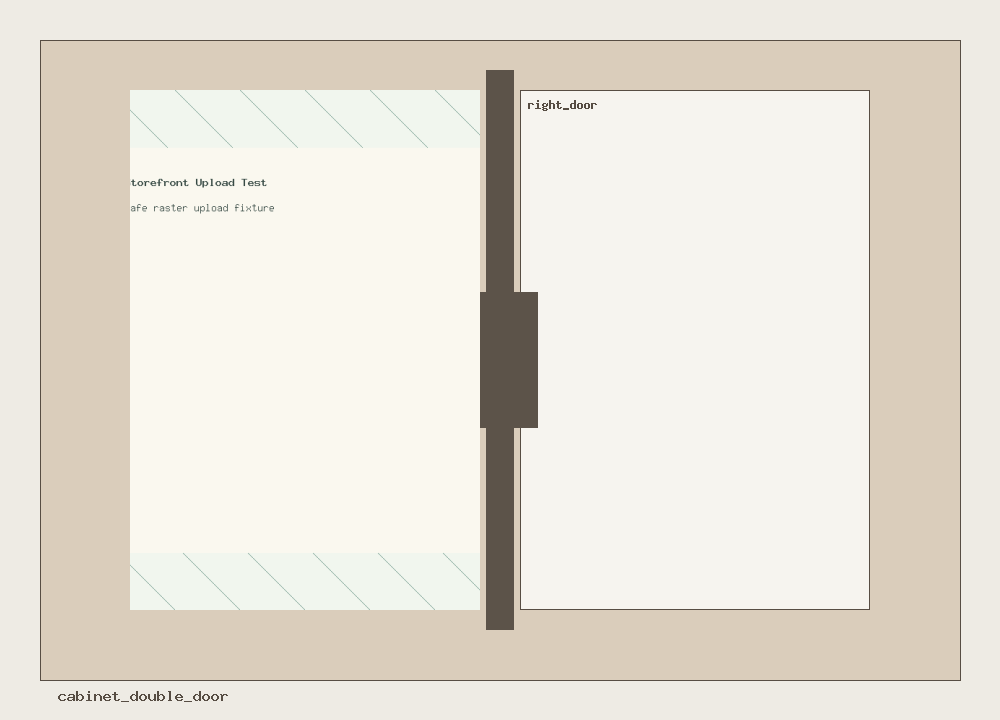Click the cabinet_double_door caption label

(x=143, y=696)
